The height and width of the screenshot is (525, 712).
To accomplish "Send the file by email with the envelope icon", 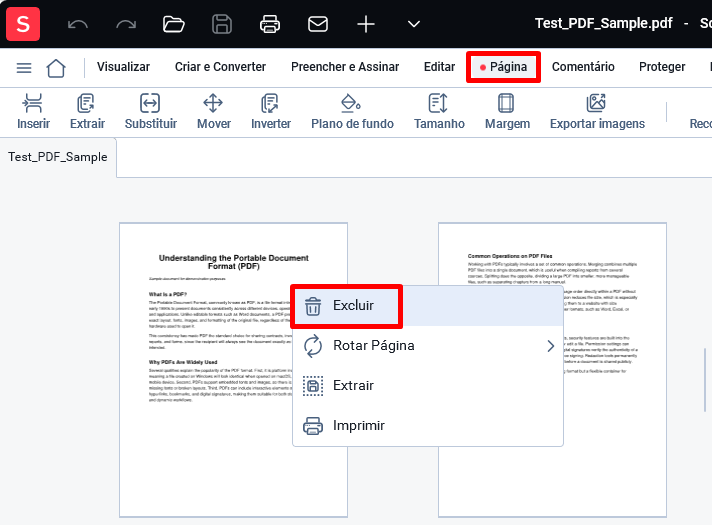I will tap(318, 24).
